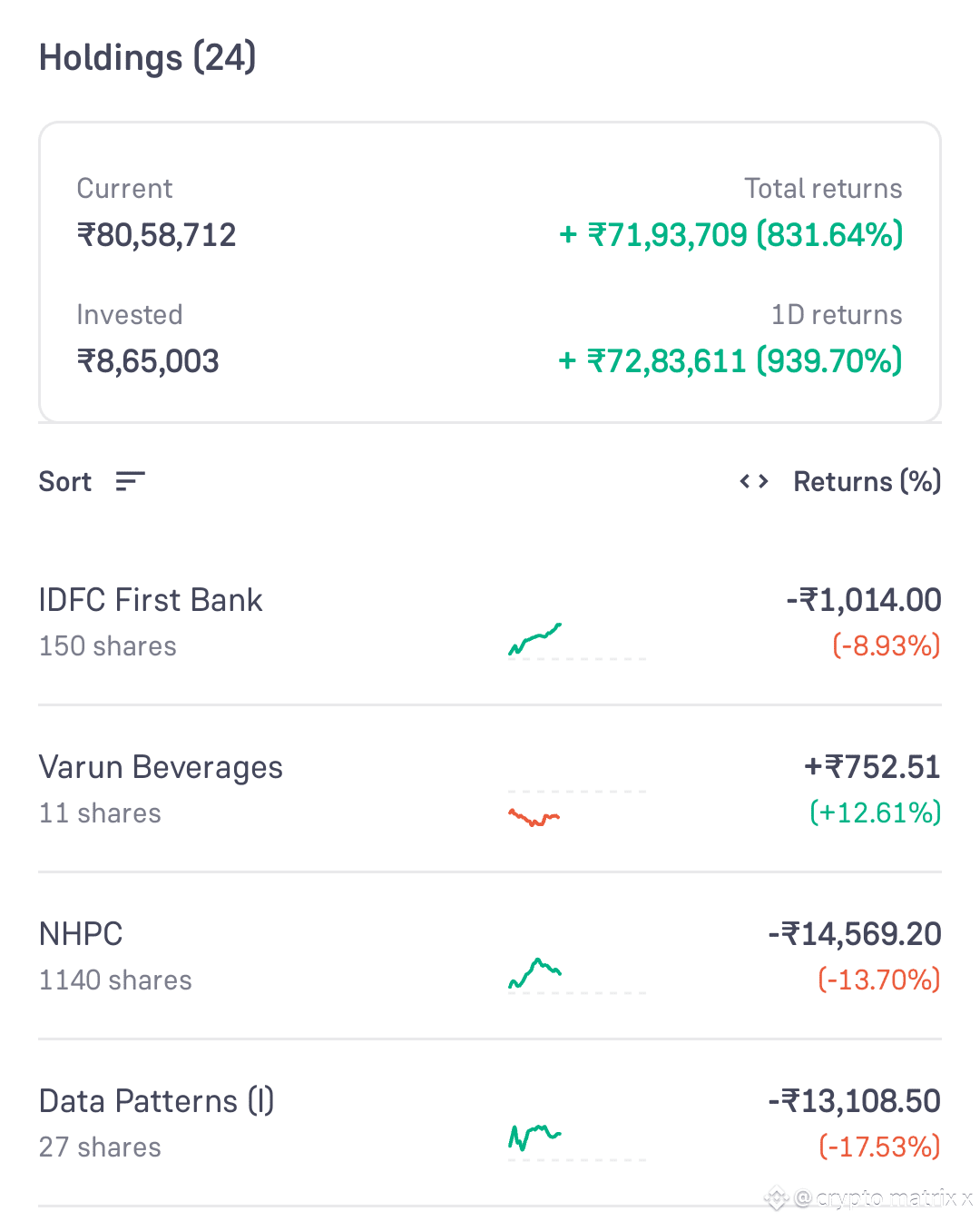Open the NHPC stock name
The width and height of the screenshot is (980, 1221).
[x=81, y=934]
